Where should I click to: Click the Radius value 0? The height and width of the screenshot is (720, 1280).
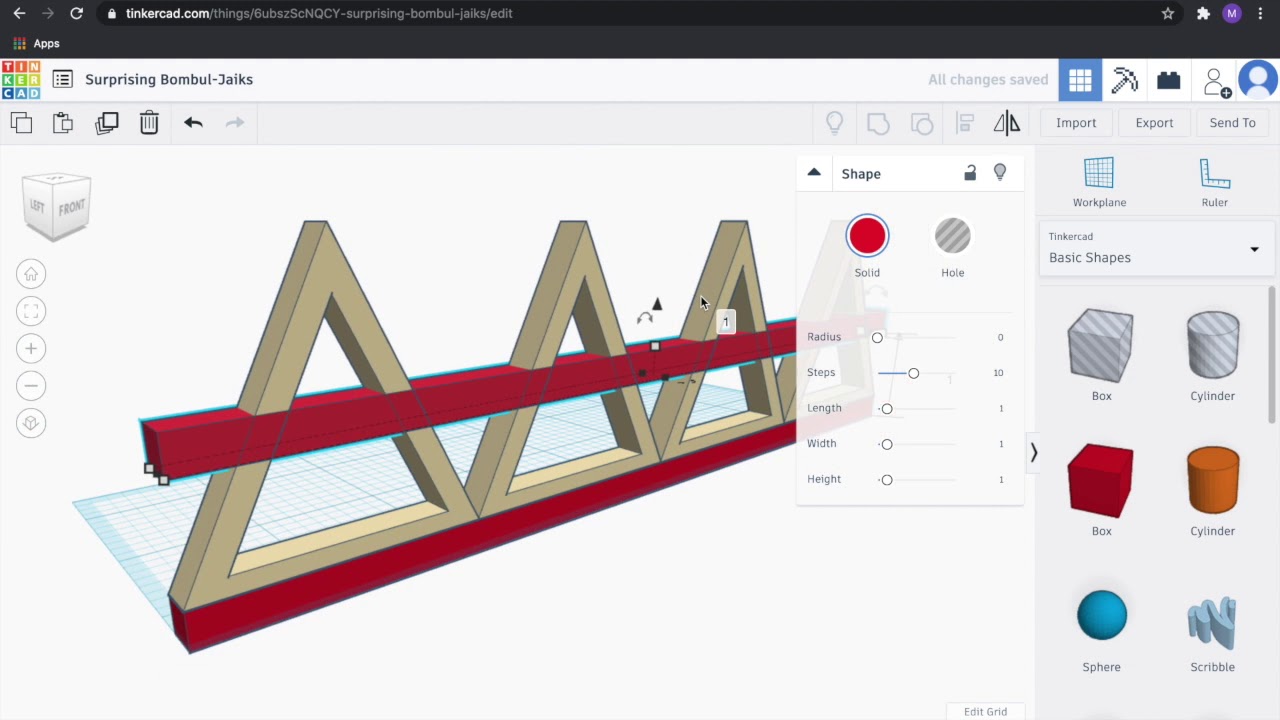click(1000, 337)
